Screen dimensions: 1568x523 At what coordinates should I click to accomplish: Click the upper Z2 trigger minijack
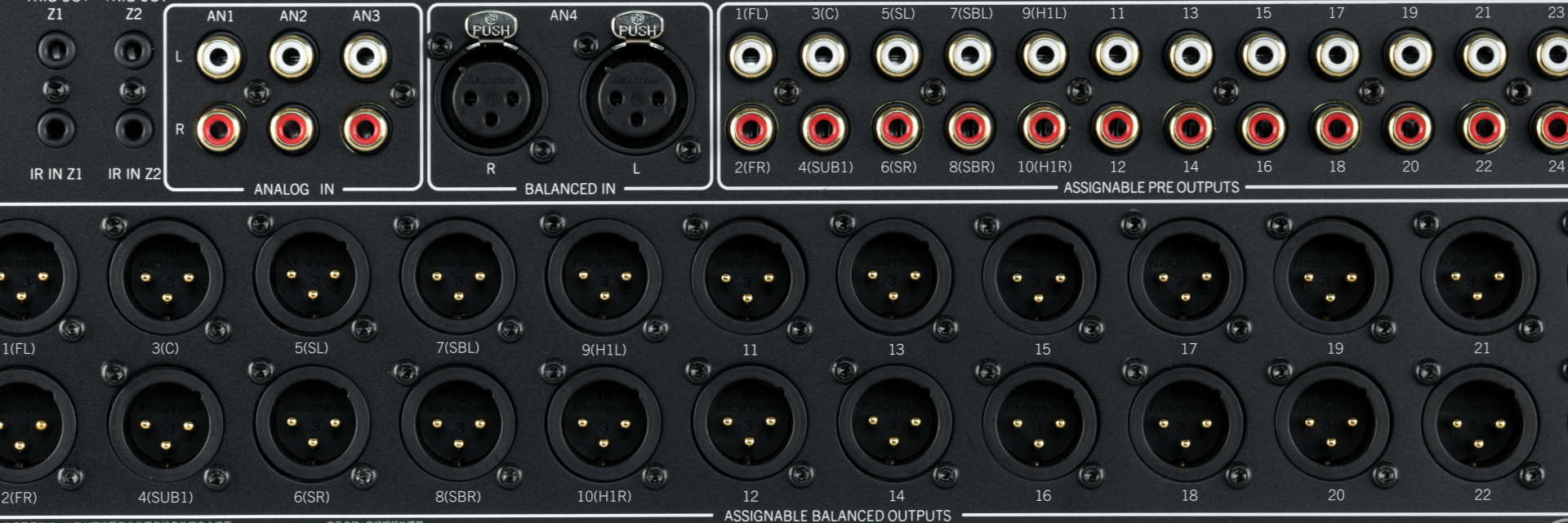click(133, 51)
